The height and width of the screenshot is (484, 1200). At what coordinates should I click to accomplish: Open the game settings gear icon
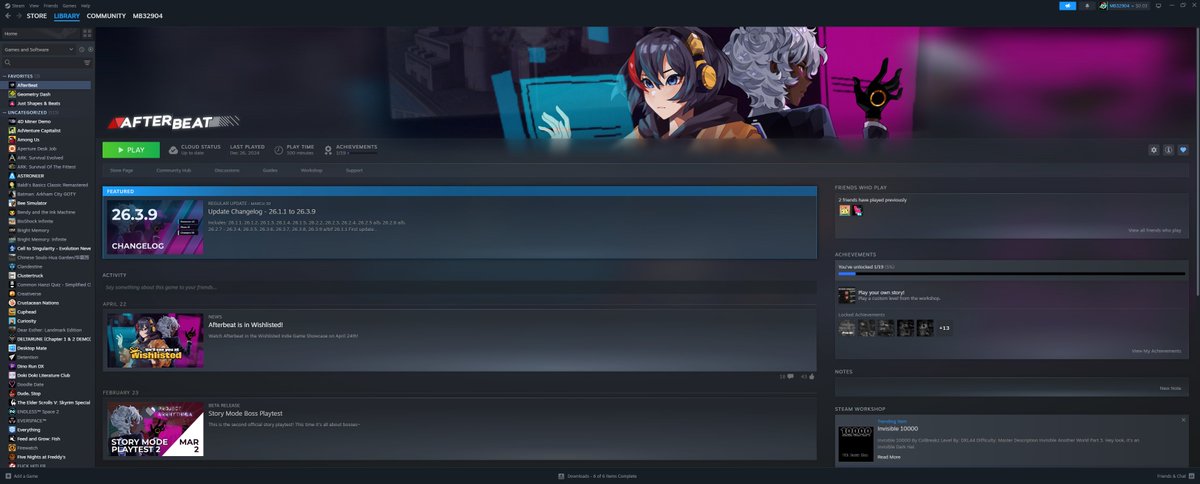1154,150
